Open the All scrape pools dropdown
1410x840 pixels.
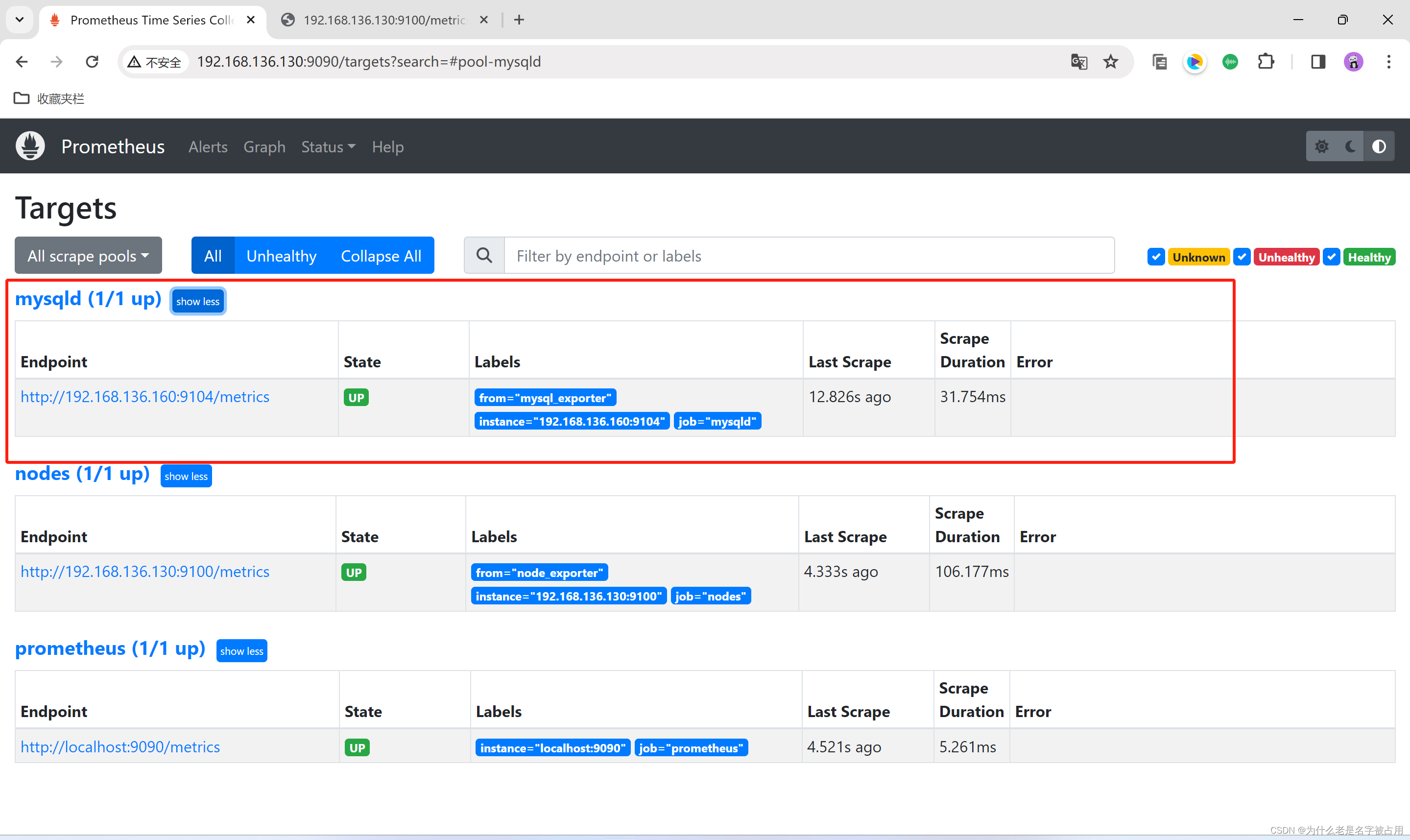pyautogui.click(x=88, y=255)
